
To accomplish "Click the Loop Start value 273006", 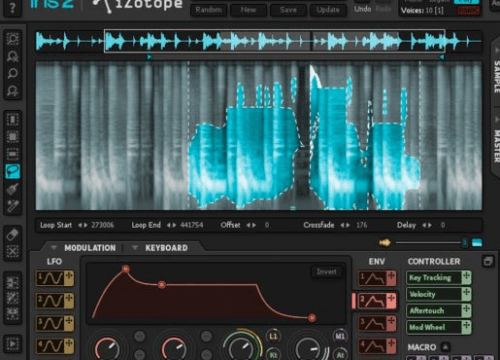I will click(103, 225).
